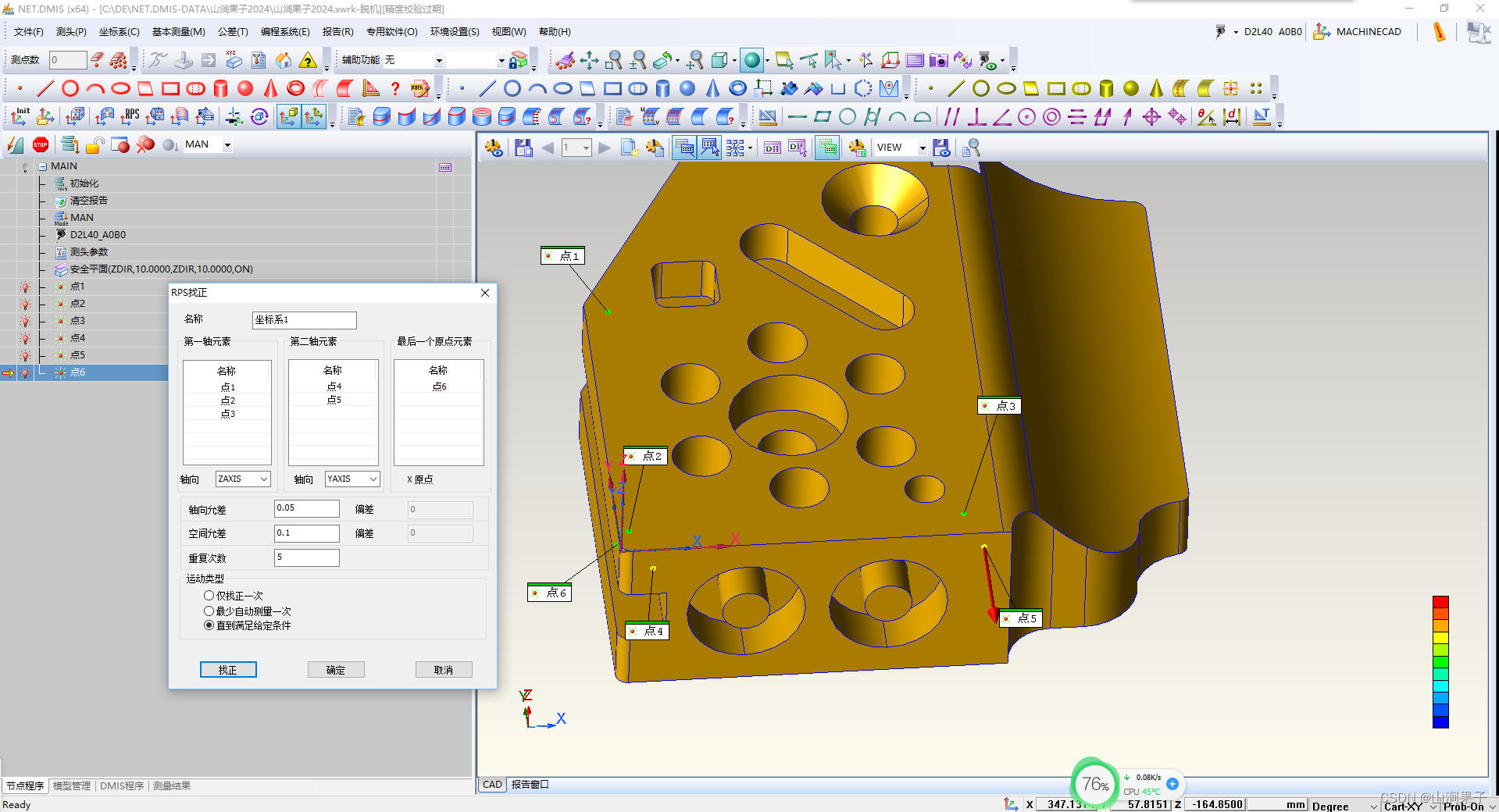Toggle the light bulb for 点4
This screenshot has width=1499, height=812.
pyautogui.click(x=25, y=338)
